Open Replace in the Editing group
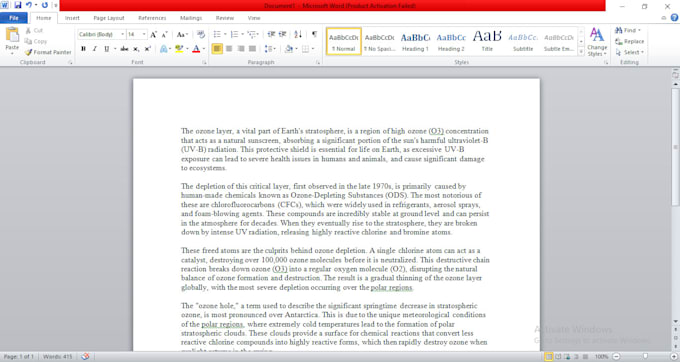 pos(630,41)
